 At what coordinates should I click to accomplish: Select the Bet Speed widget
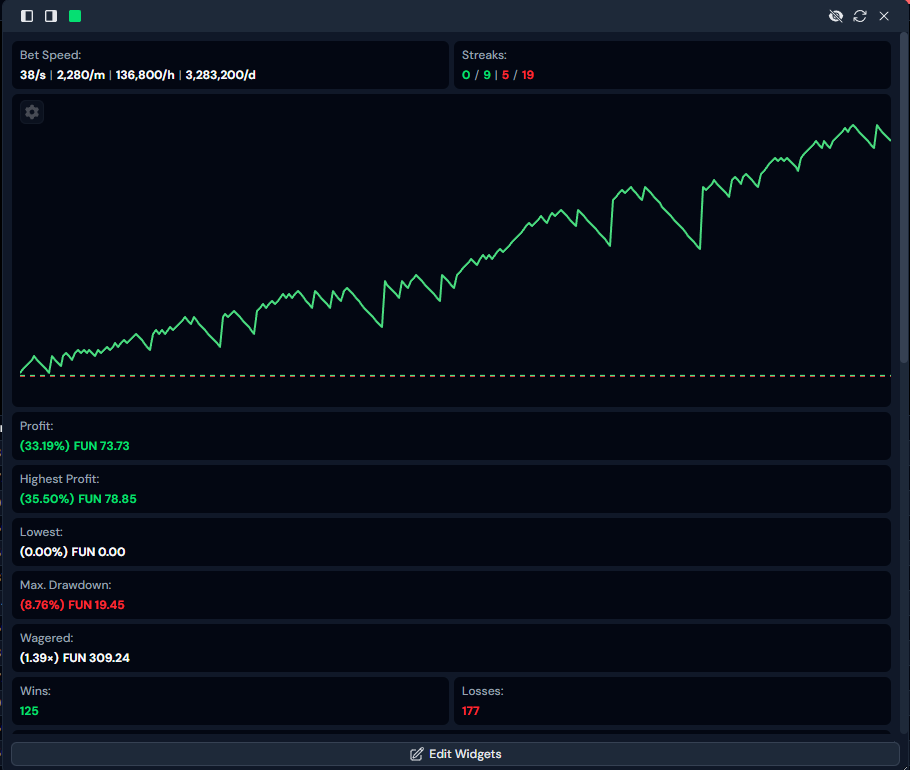[229, 65]
